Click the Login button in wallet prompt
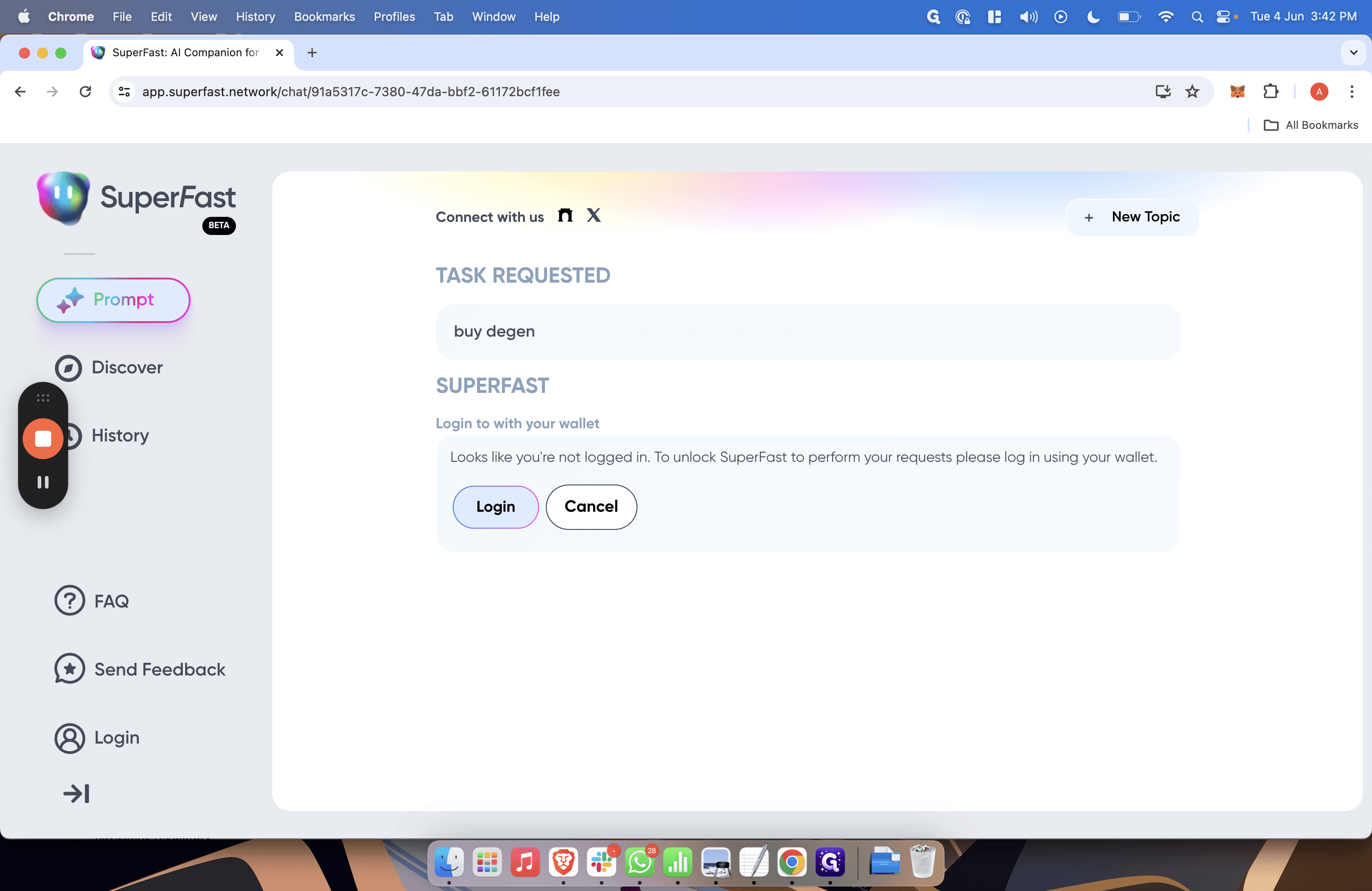Screen dimensions: 1372x891 click(x=495, y=507)
